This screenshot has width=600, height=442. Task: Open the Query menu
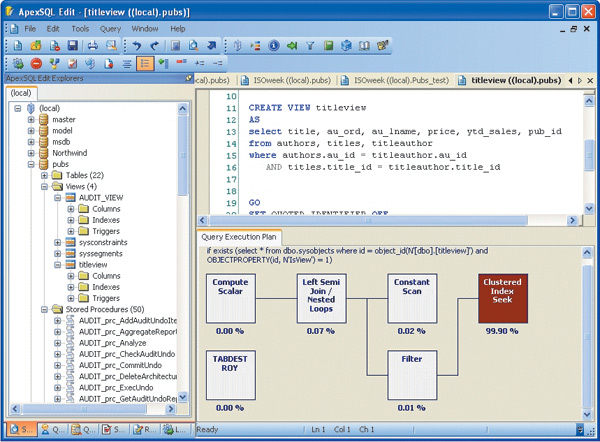click(110, 29)
